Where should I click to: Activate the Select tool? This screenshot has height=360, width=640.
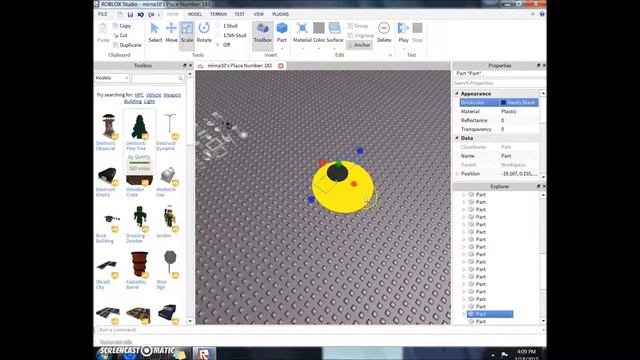155,32
